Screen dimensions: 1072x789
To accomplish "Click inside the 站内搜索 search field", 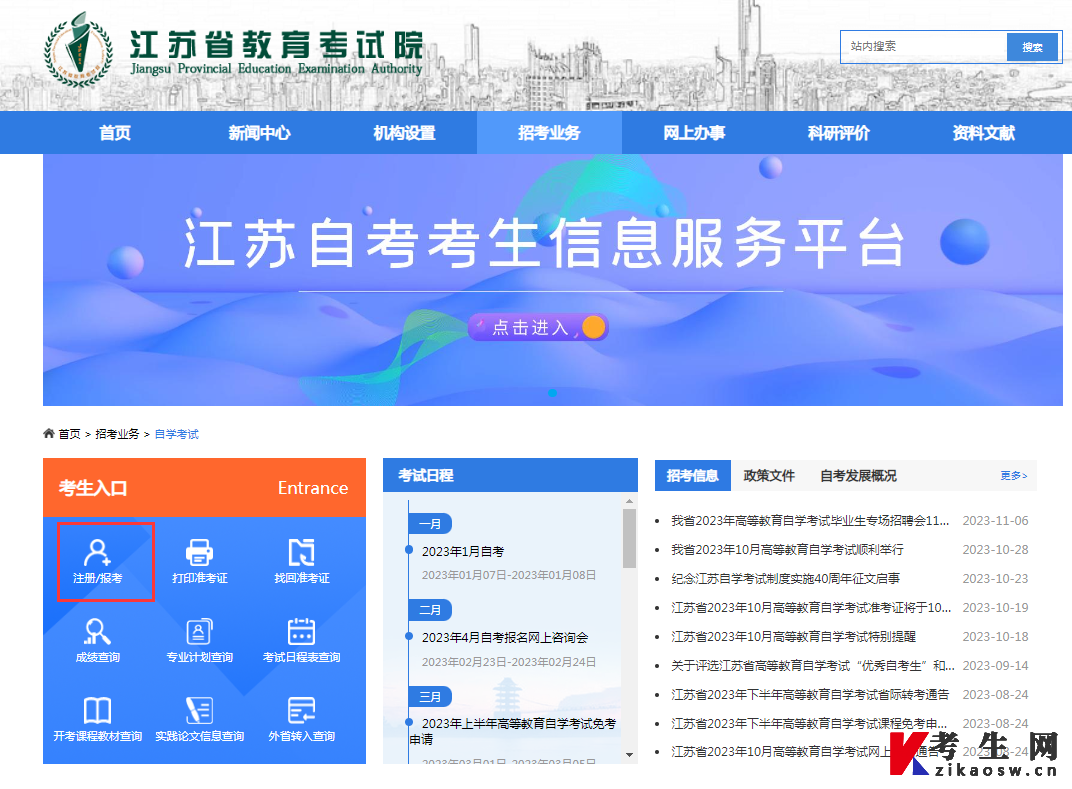I will tap(920, 46).
